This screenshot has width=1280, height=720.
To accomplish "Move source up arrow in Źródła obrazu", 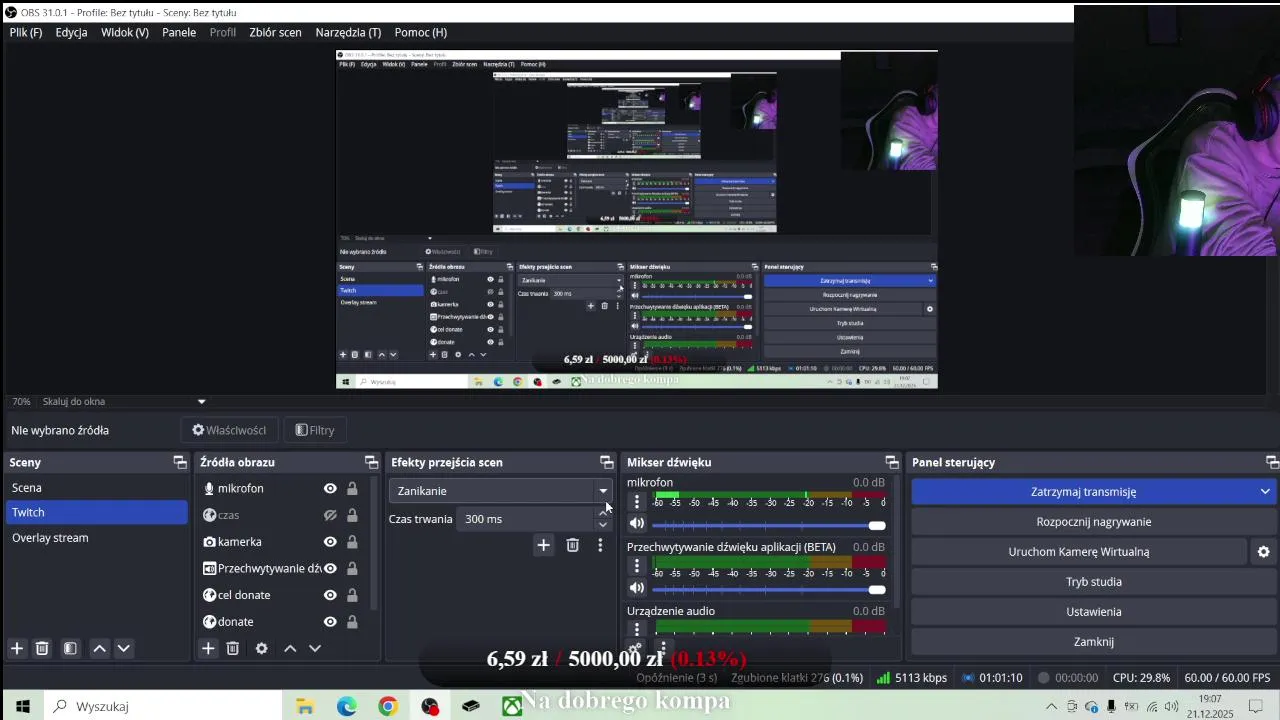I will coord(290,648).
